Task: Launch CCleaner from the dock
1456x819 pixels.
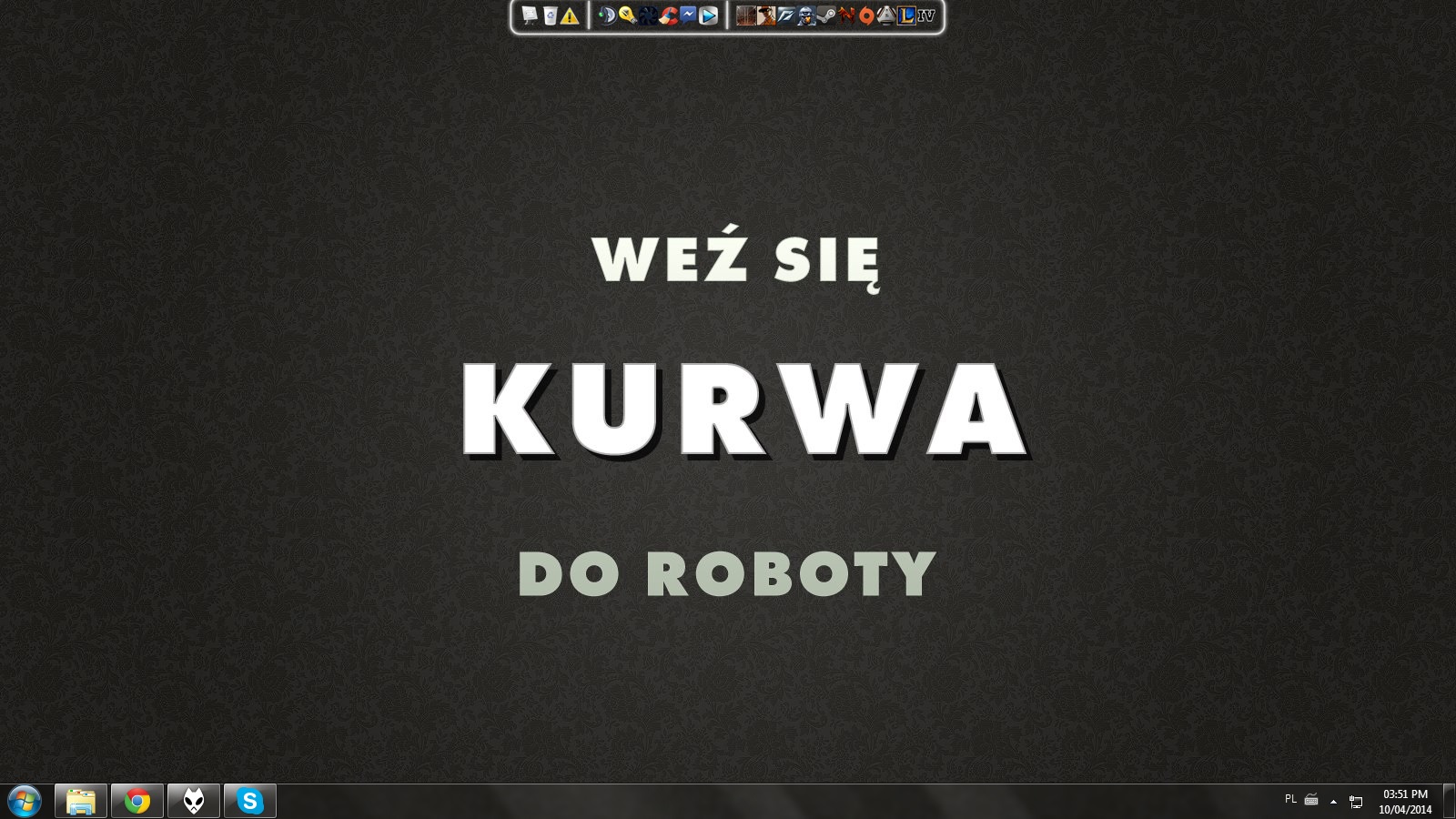Action: pyautogui.click(x=668, y=15)
